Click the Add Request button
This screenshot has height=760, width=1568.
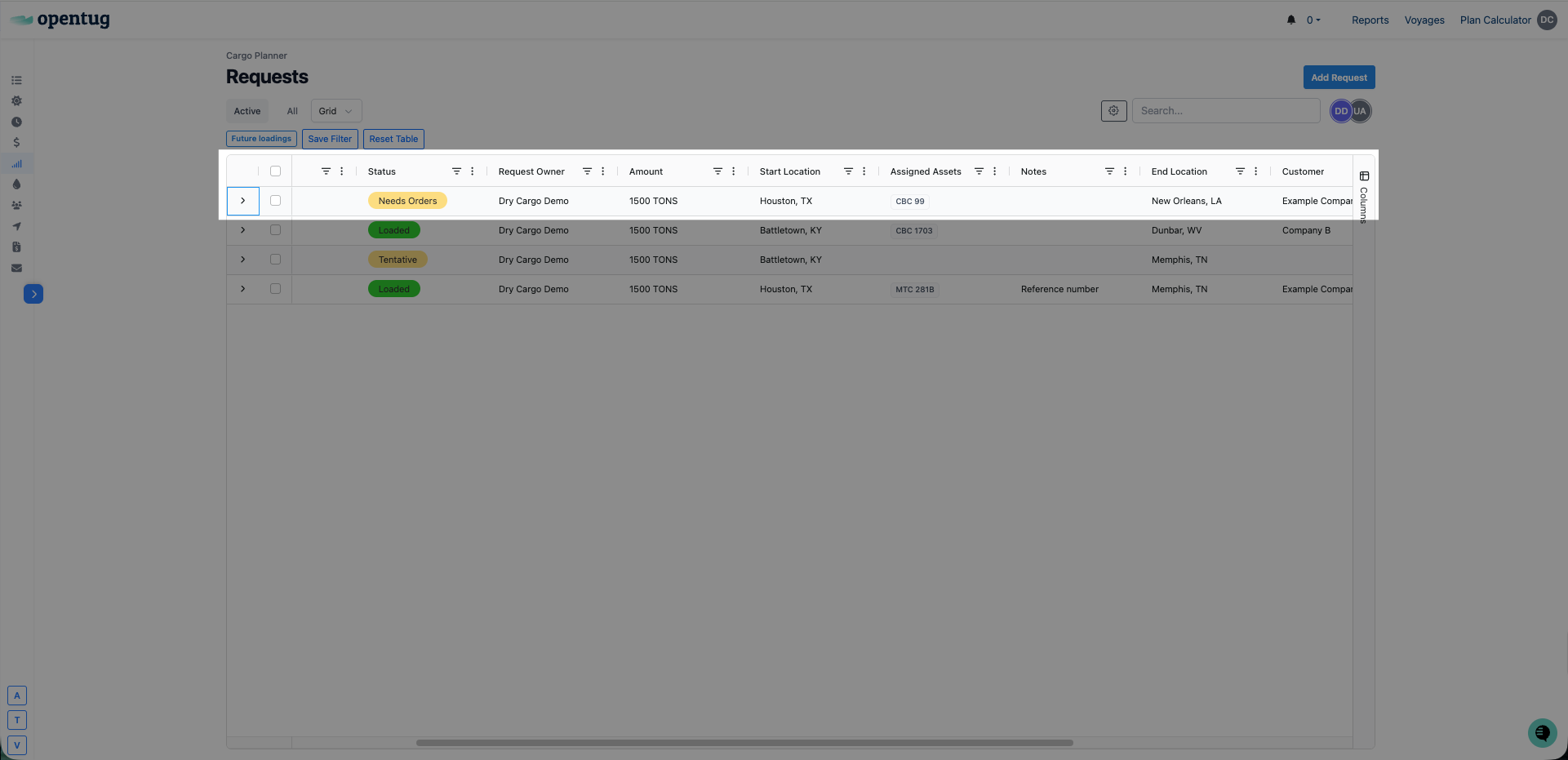pos(1339,78)
